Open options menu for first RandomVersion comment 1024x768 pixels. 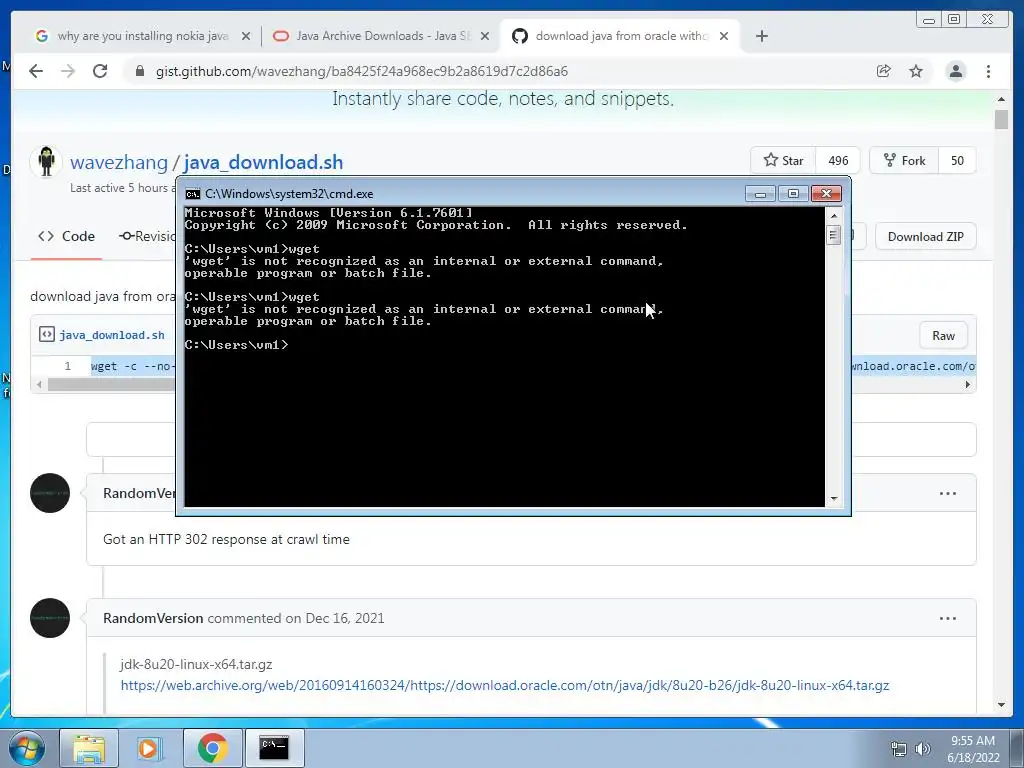pos(948,494)
